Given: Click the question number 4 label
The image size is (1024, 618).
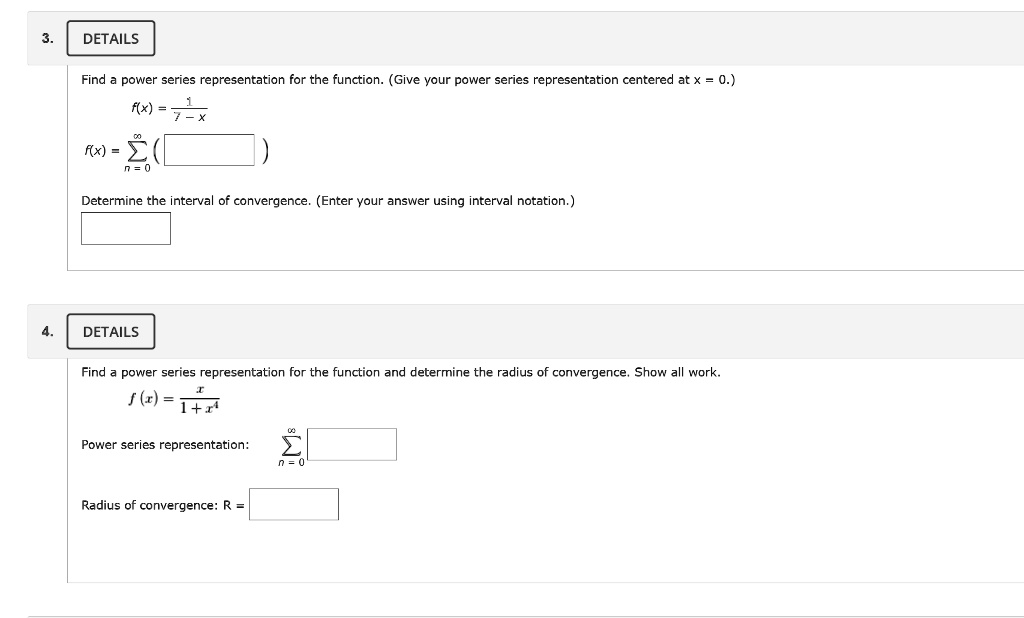Looking at the screenshot, I should point(44,330).
